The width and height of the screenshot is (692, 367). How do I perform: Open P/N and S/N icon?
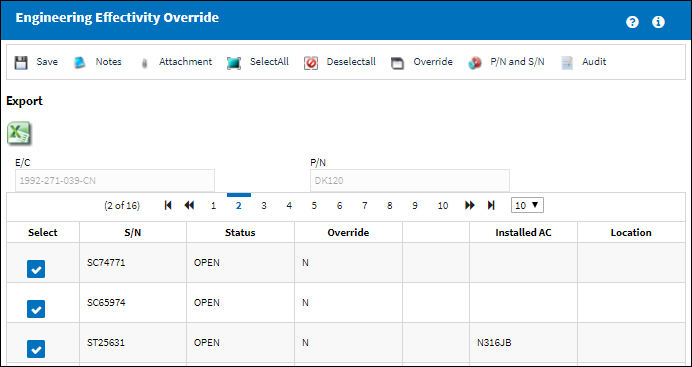pyautogui.click(x=475, y=63)
